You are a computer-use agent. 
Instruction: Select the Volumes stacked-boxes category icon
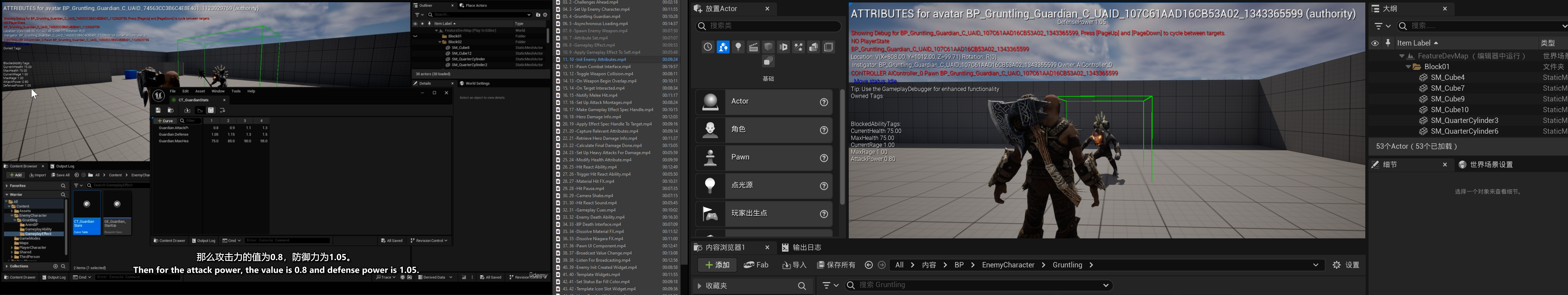coord(813,47)
